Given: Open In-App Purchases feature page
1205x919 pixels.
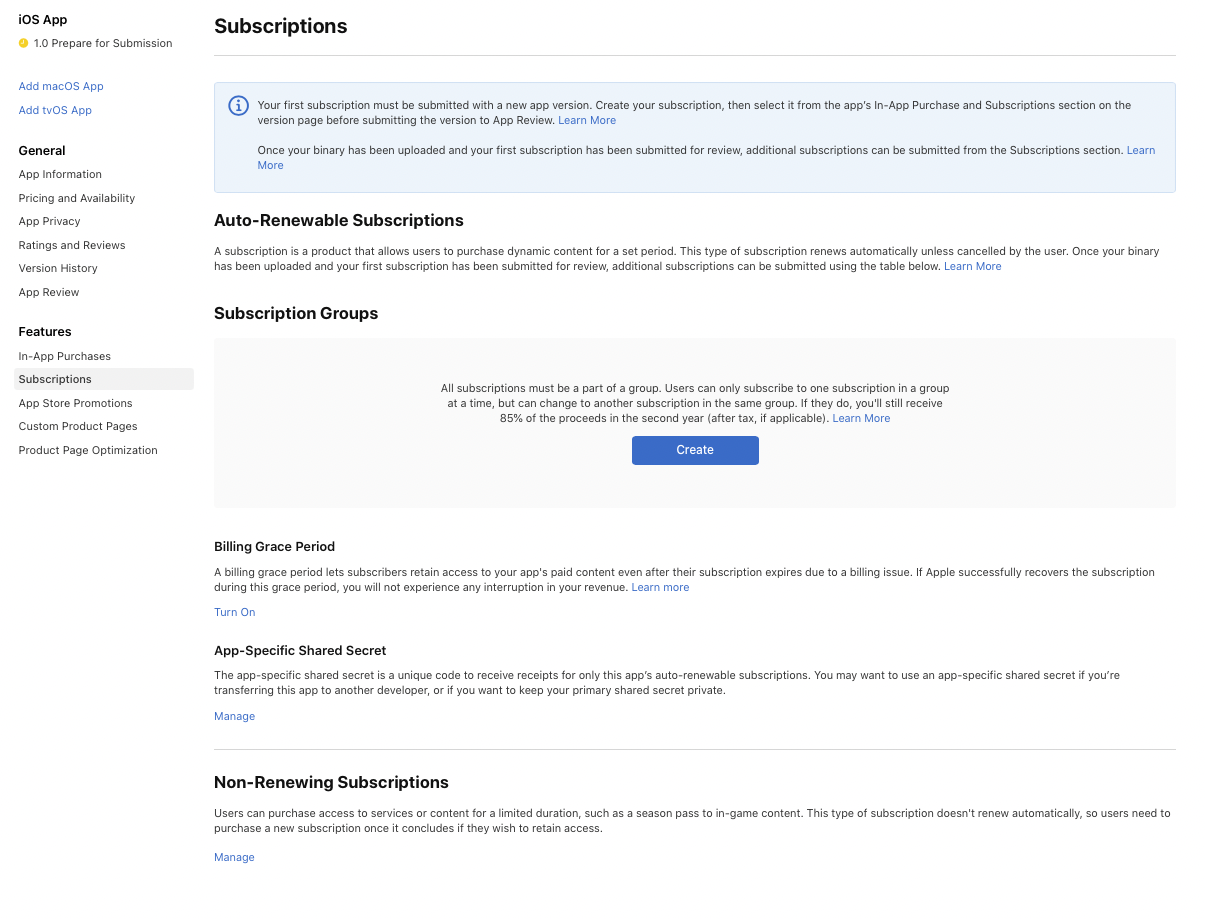Looking at the screenshot, I should tap(65, 356).
